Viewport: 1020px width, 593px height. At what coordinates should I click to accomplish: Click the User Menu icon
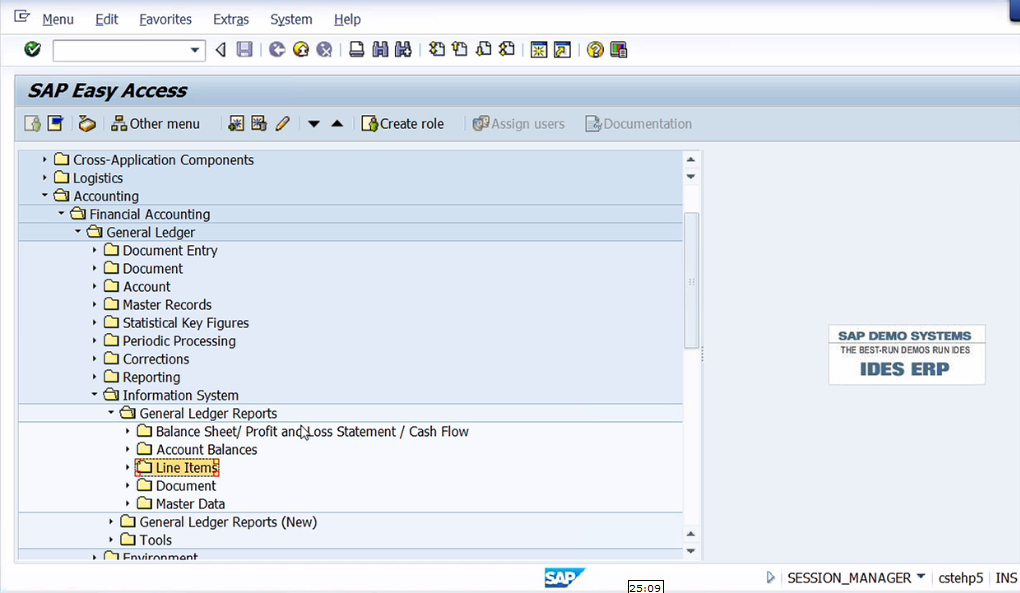point(32,124)
